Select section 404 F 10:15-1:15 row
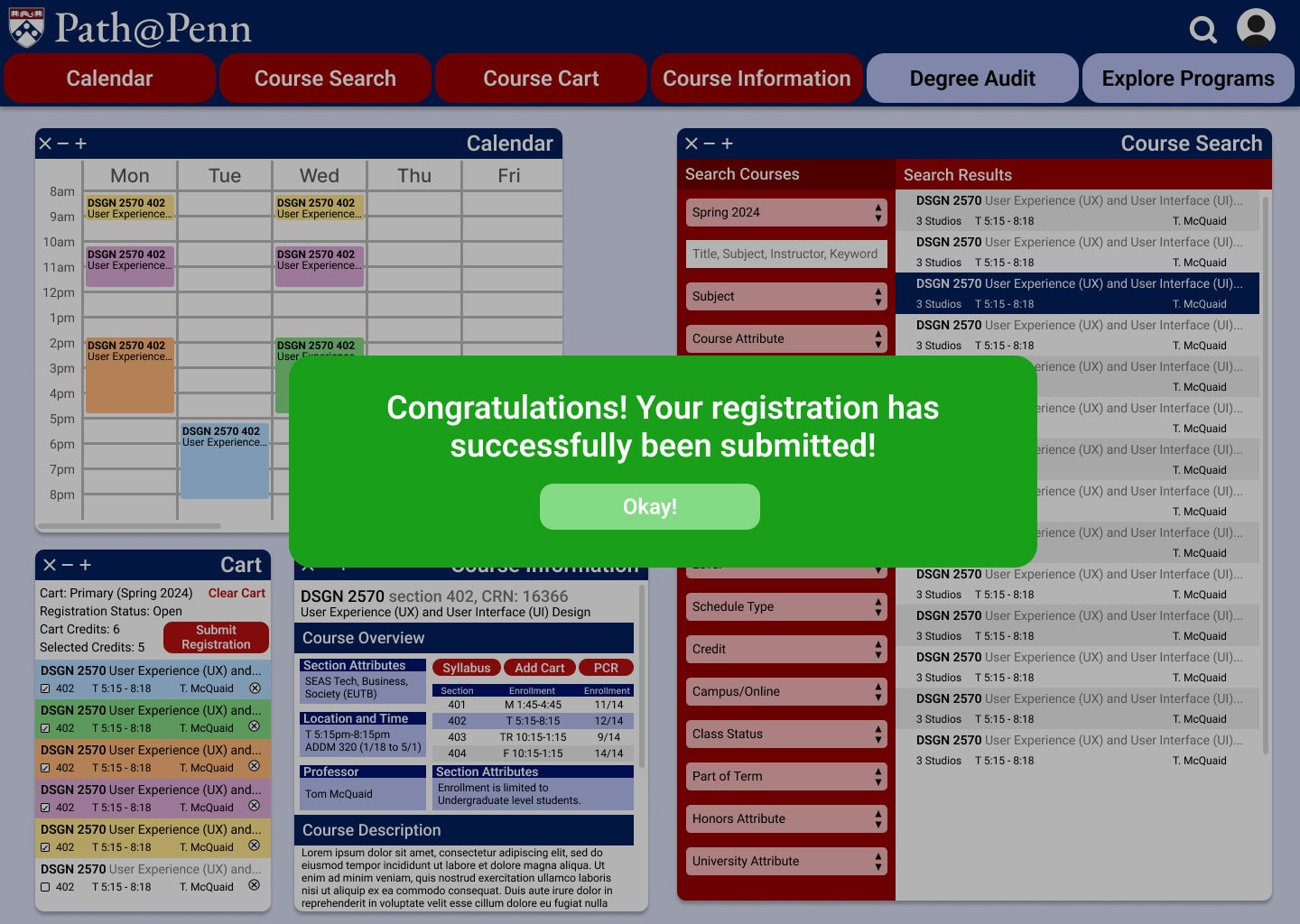The height and width of the screenshot is (924, 1300). (533, 753)
